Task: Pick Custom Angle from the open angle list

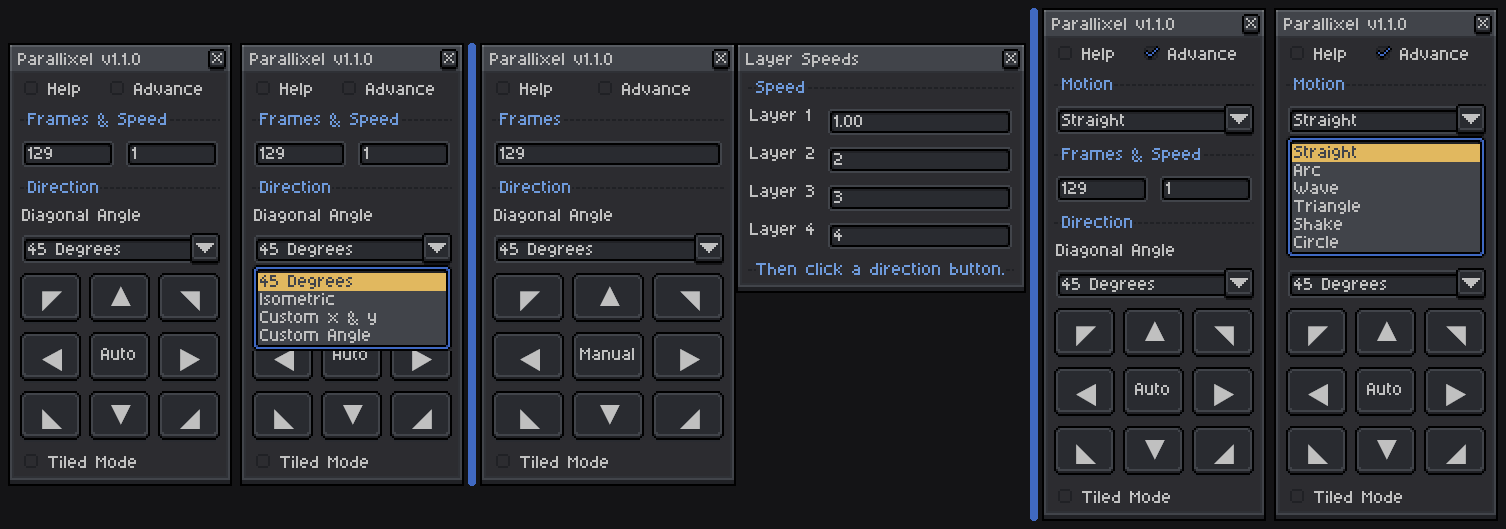Action: pyautogui.click(x=314, y=335)
